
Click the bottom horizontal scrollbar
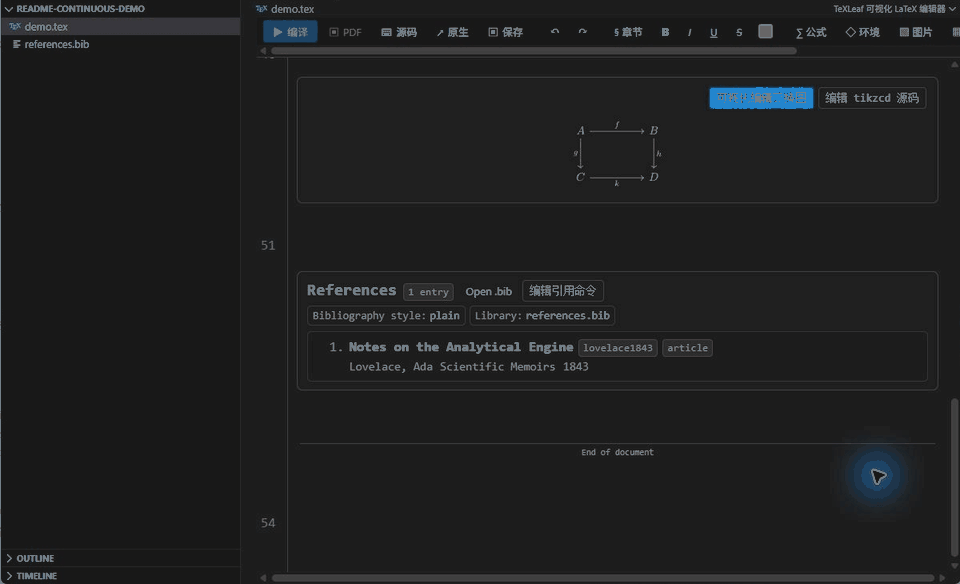603,578
